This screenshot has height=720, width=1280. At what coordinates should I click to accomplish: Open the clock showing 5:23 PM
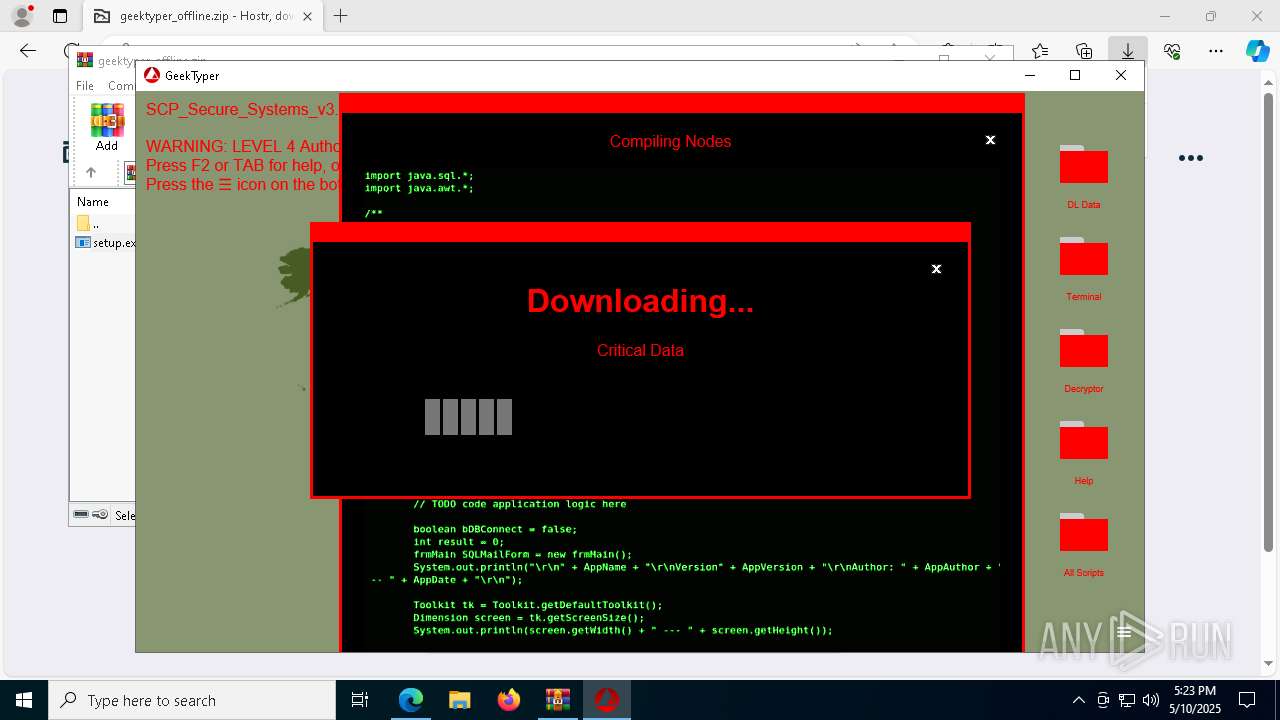(1195, 700)
